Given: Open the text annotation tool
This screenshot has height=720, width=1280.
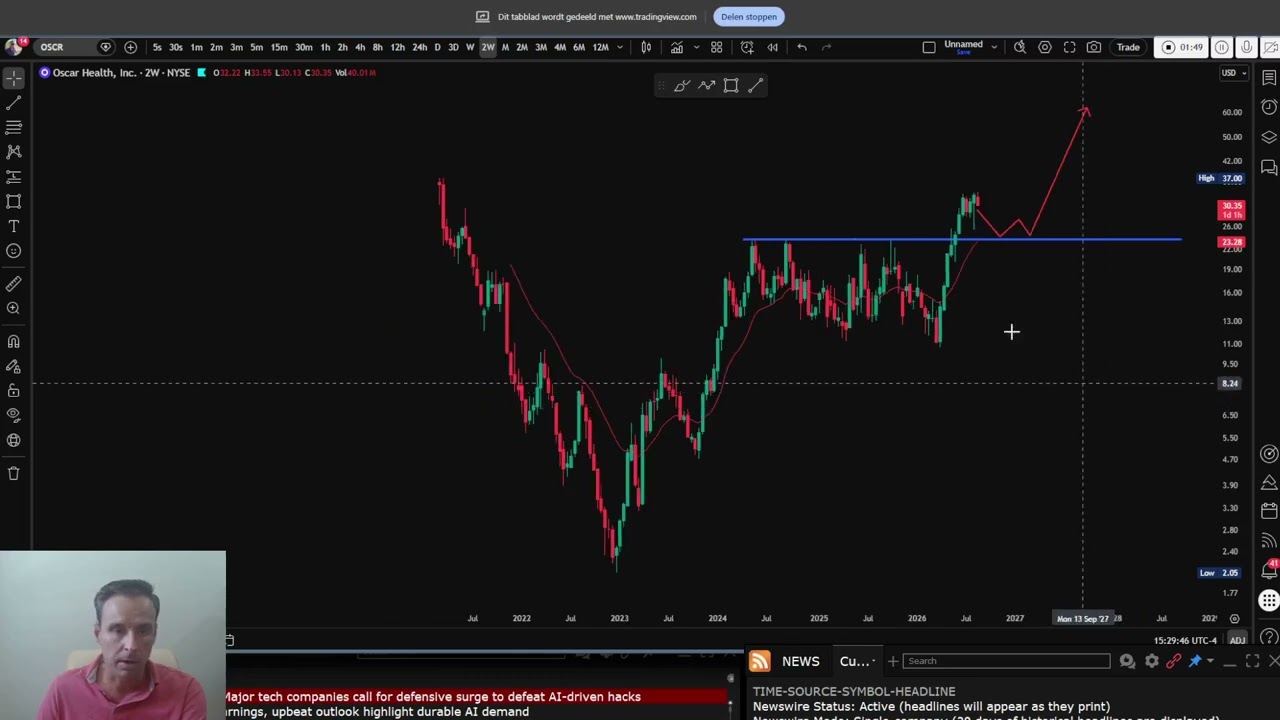Looking at the screenshot, I should click(x=14, y=226).
